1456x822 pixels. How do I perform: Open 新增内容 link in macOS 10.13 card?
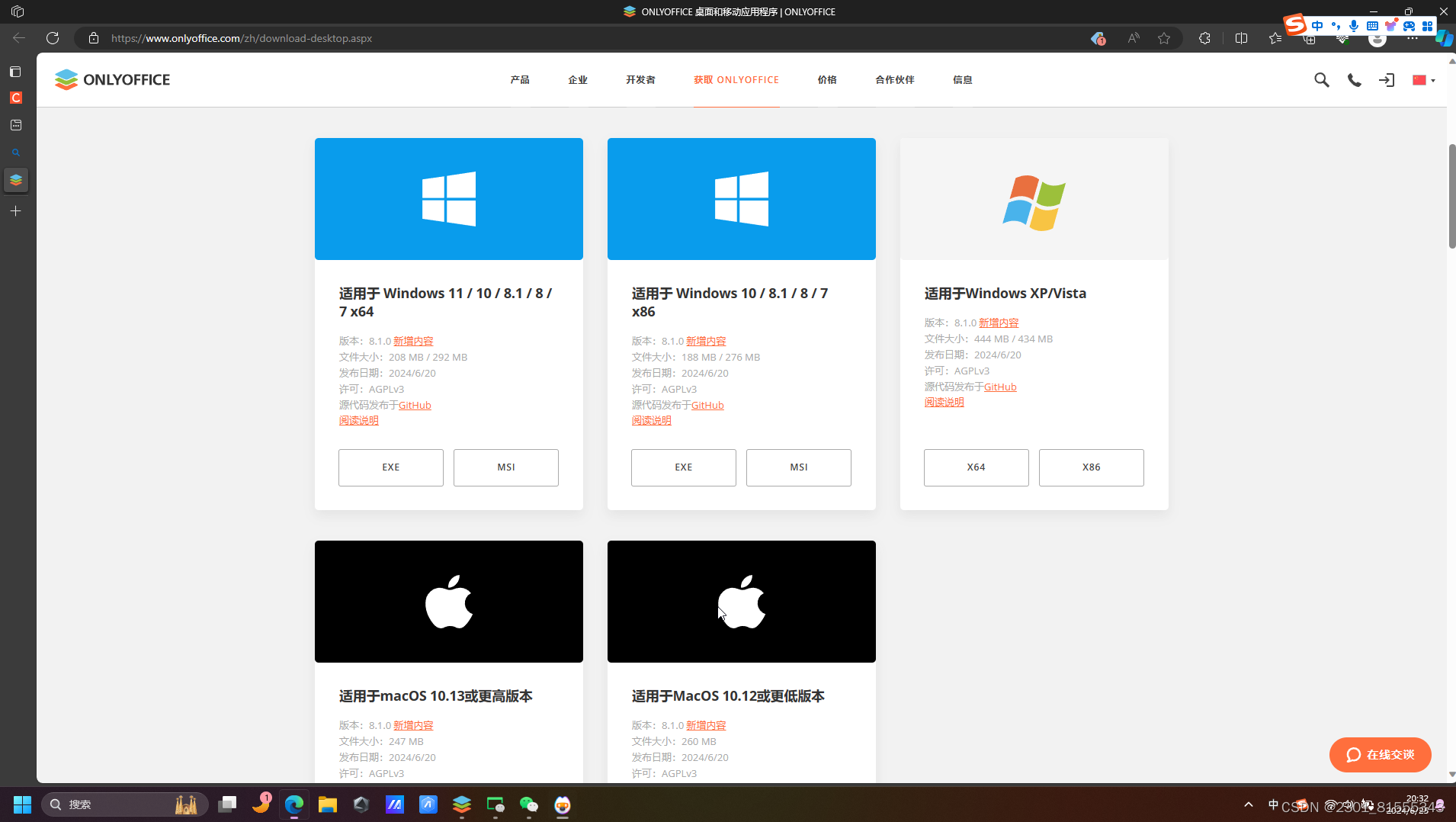point(413,725)
